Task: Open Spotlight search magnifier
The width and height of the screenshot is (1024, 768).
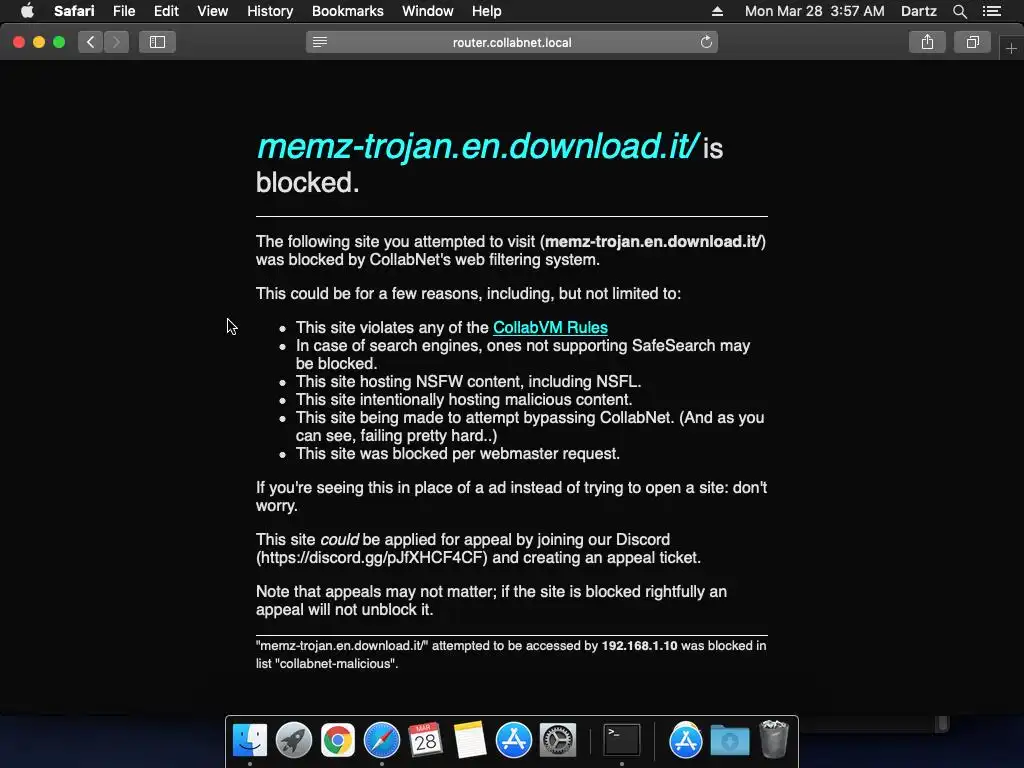Action: tap(959, 11)
